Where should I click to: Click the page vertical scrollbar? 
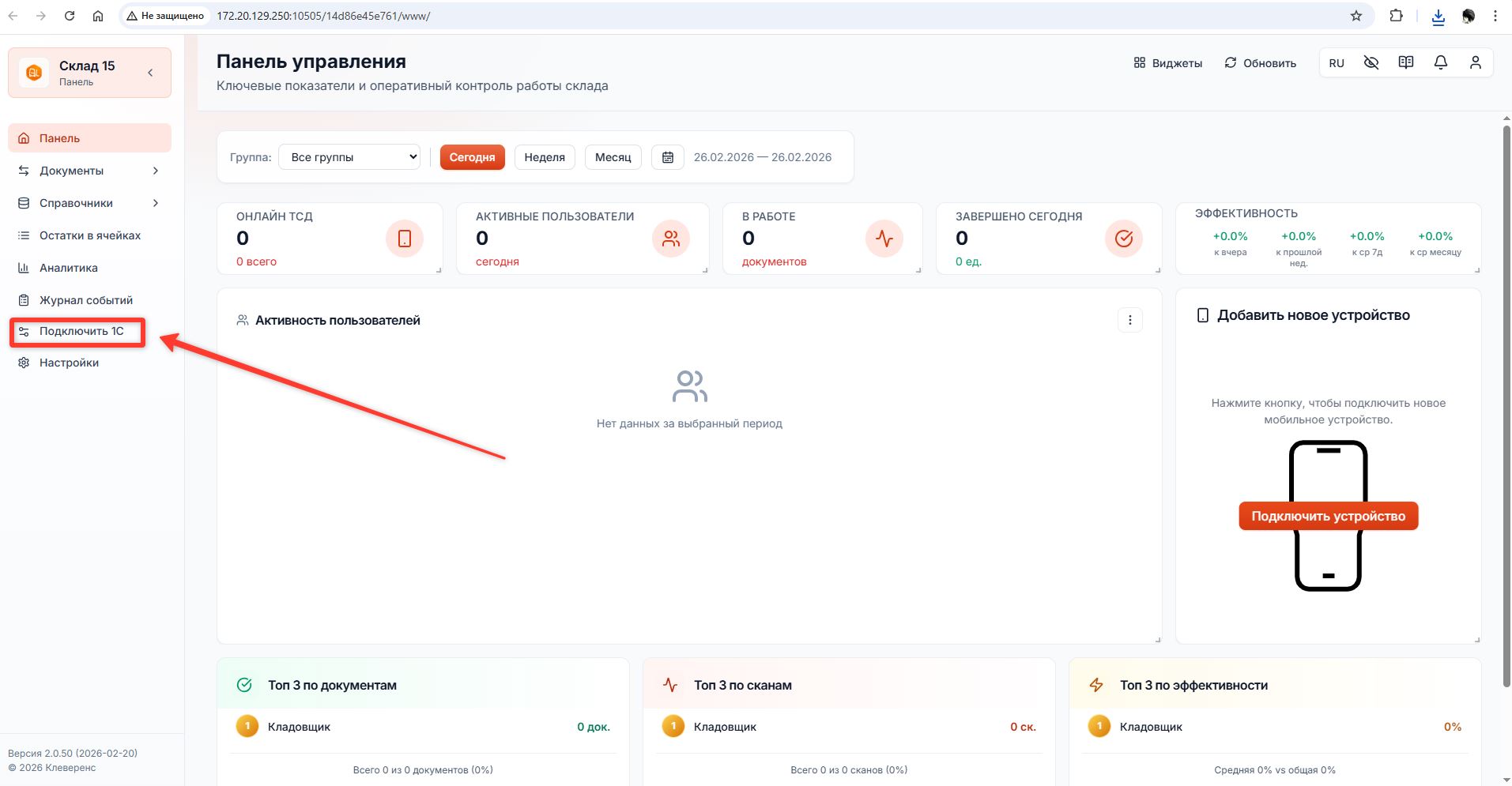pyautogui.click(x=1506, y=406)
